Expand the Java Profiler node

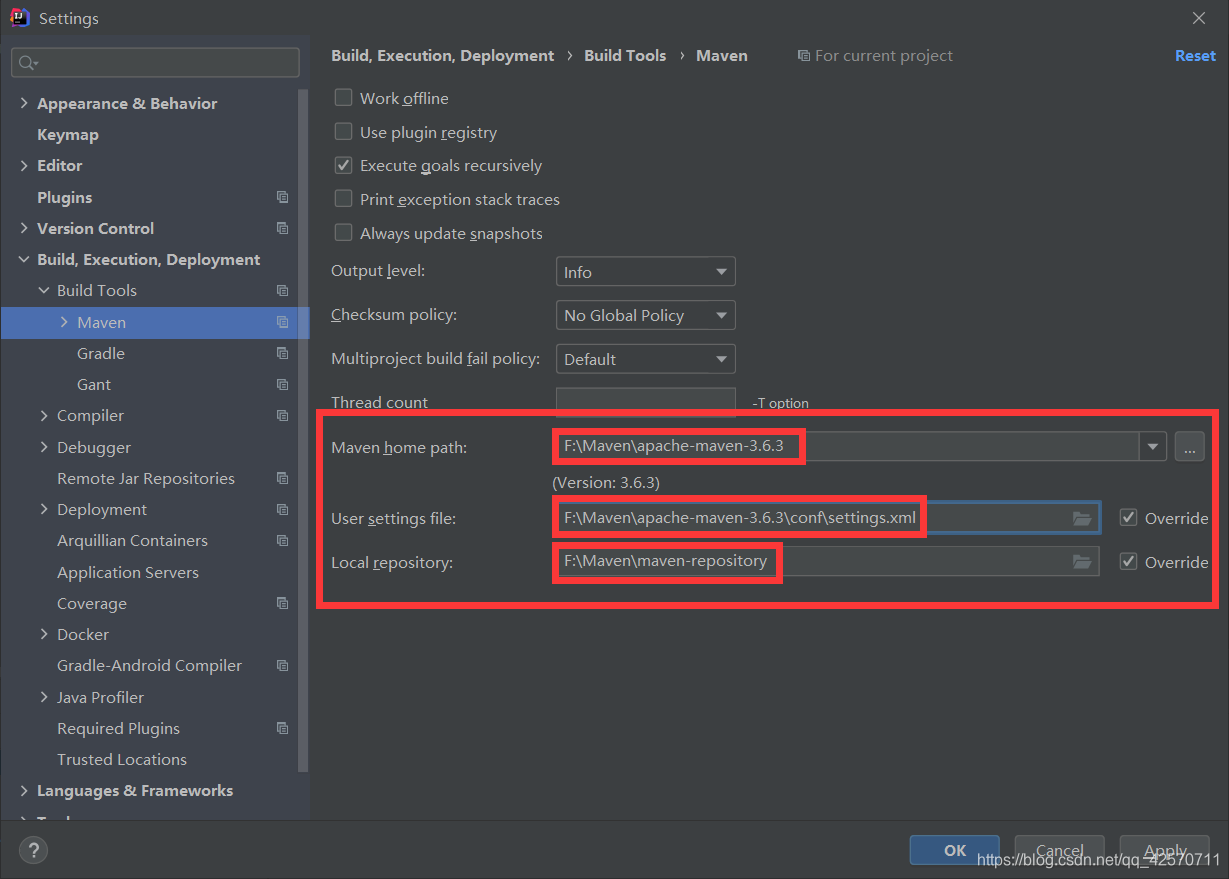pos(44,697)
